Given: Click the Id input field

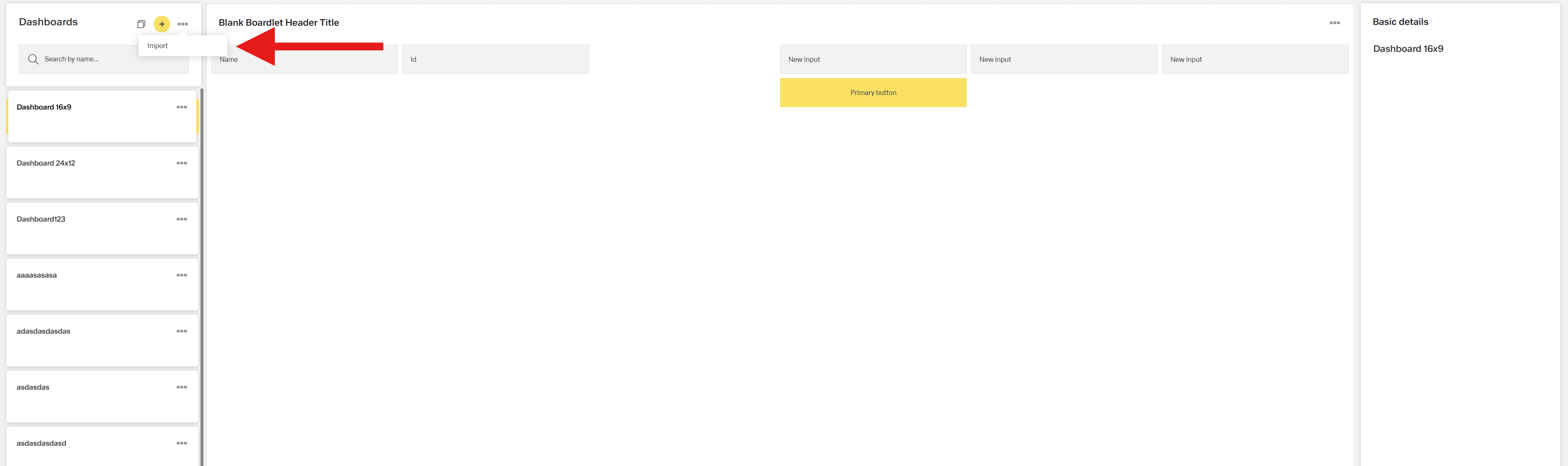Looking at the screenshot, I should (495, 59).
